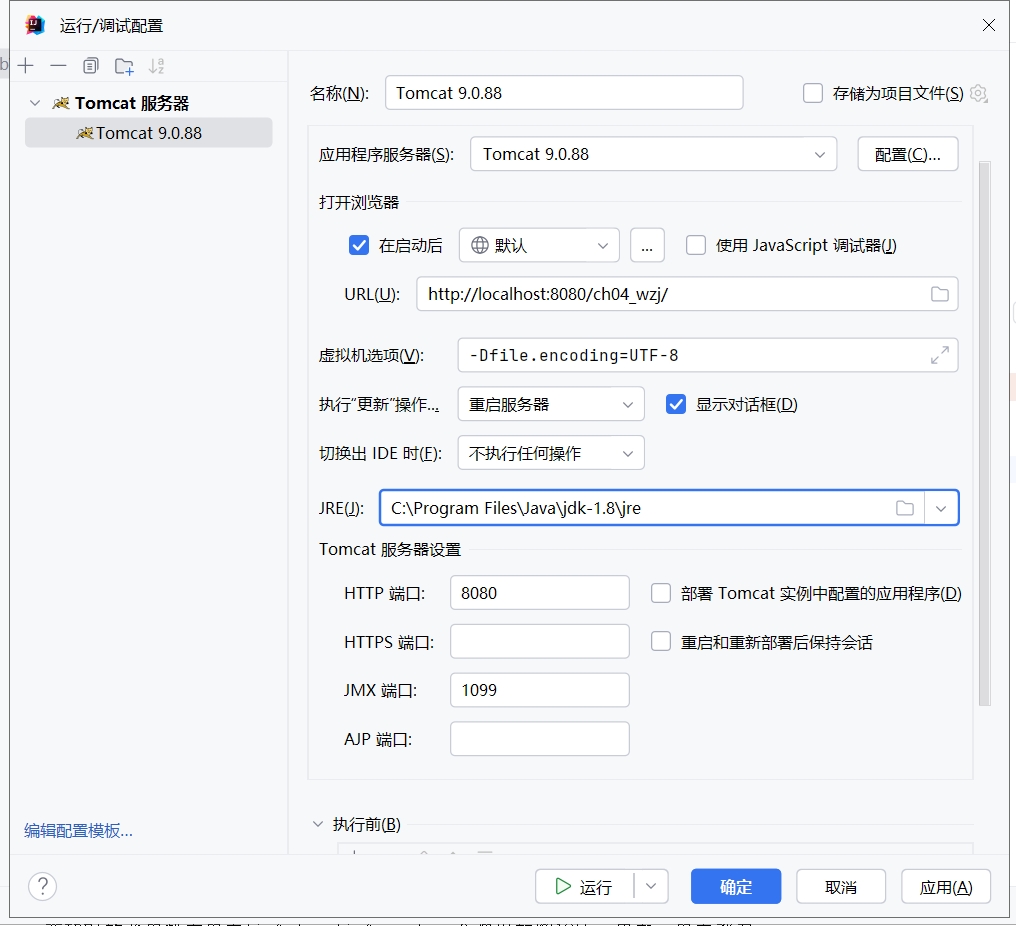The image size is (1016, 926).
Task: Uncheck the 在启动后 checkbox
Action: [x=359, y=245]
